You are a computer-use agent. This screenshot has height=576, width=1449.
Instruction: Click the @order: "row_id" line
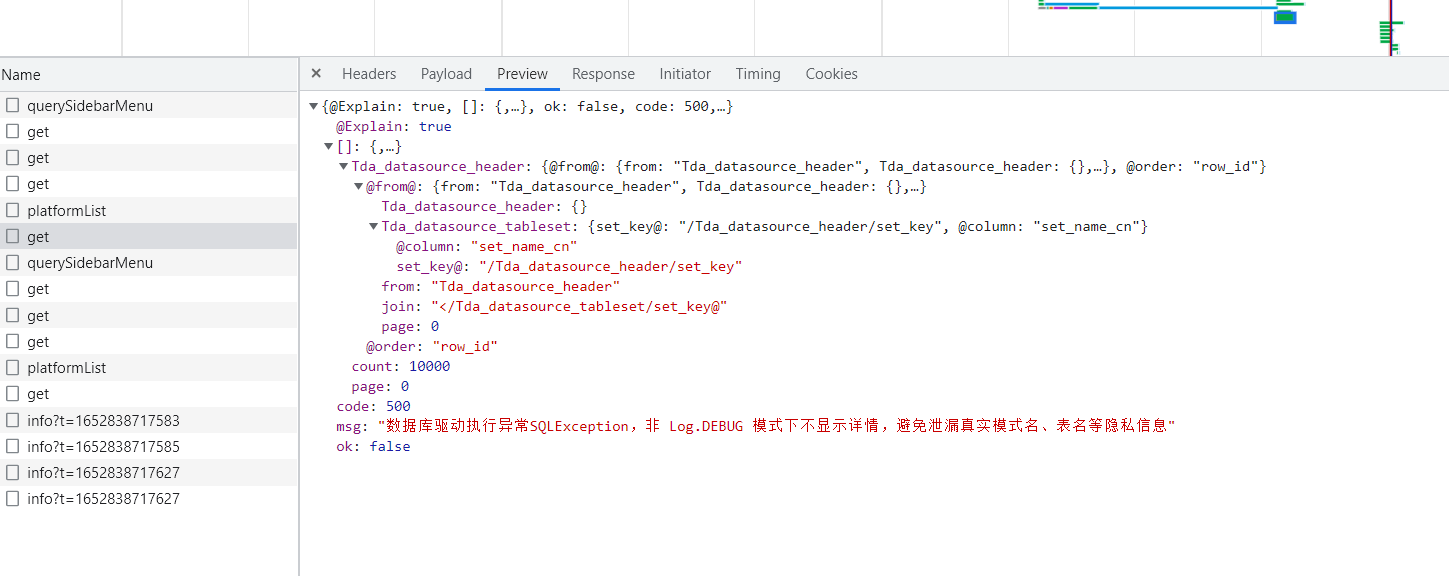tap(431, 347)
